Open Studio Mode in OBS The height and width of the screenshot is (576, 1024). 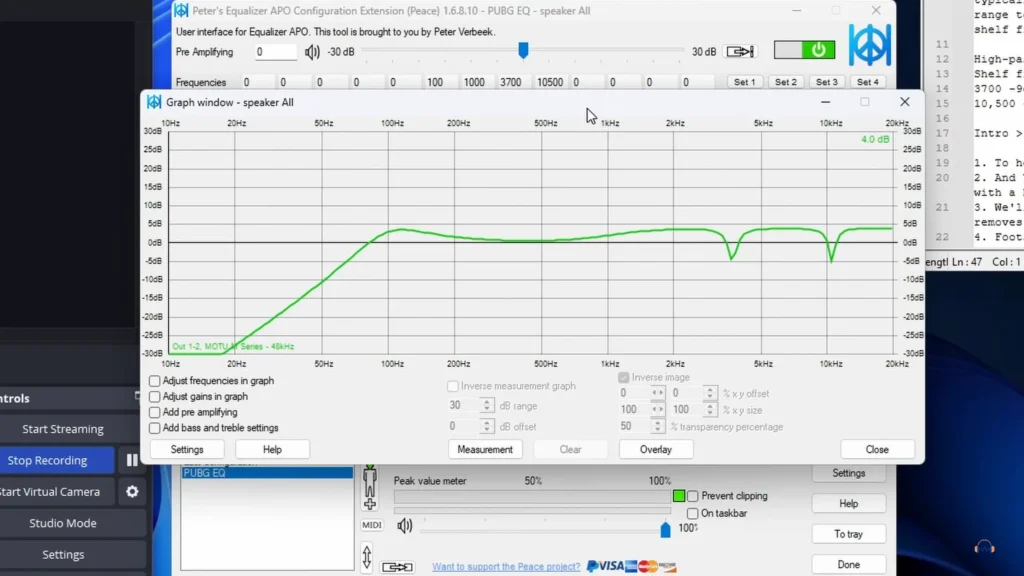[x=63, y=523]
